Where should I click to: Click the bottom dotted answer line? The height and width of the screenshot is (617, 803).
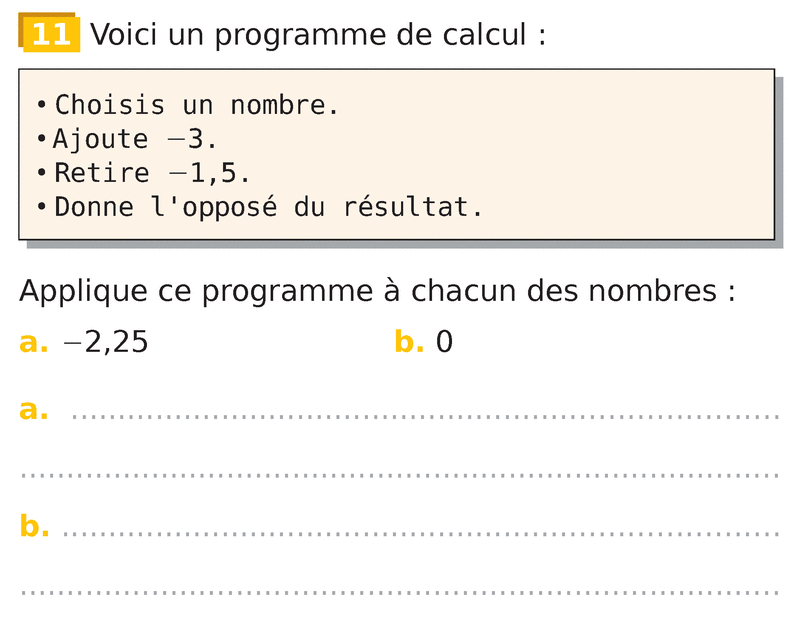coord(400,592)
